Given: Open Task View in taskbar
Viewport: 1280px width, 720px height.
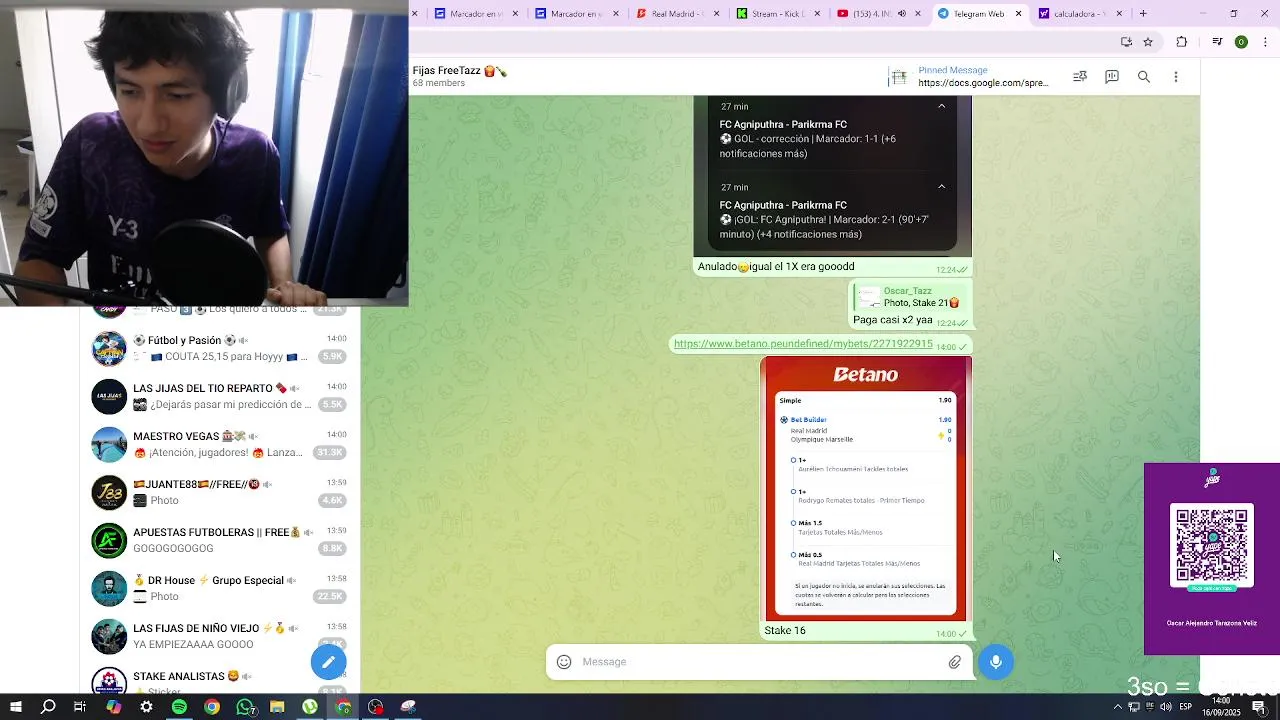Looking at the screenshot, I should pos(80,707).
